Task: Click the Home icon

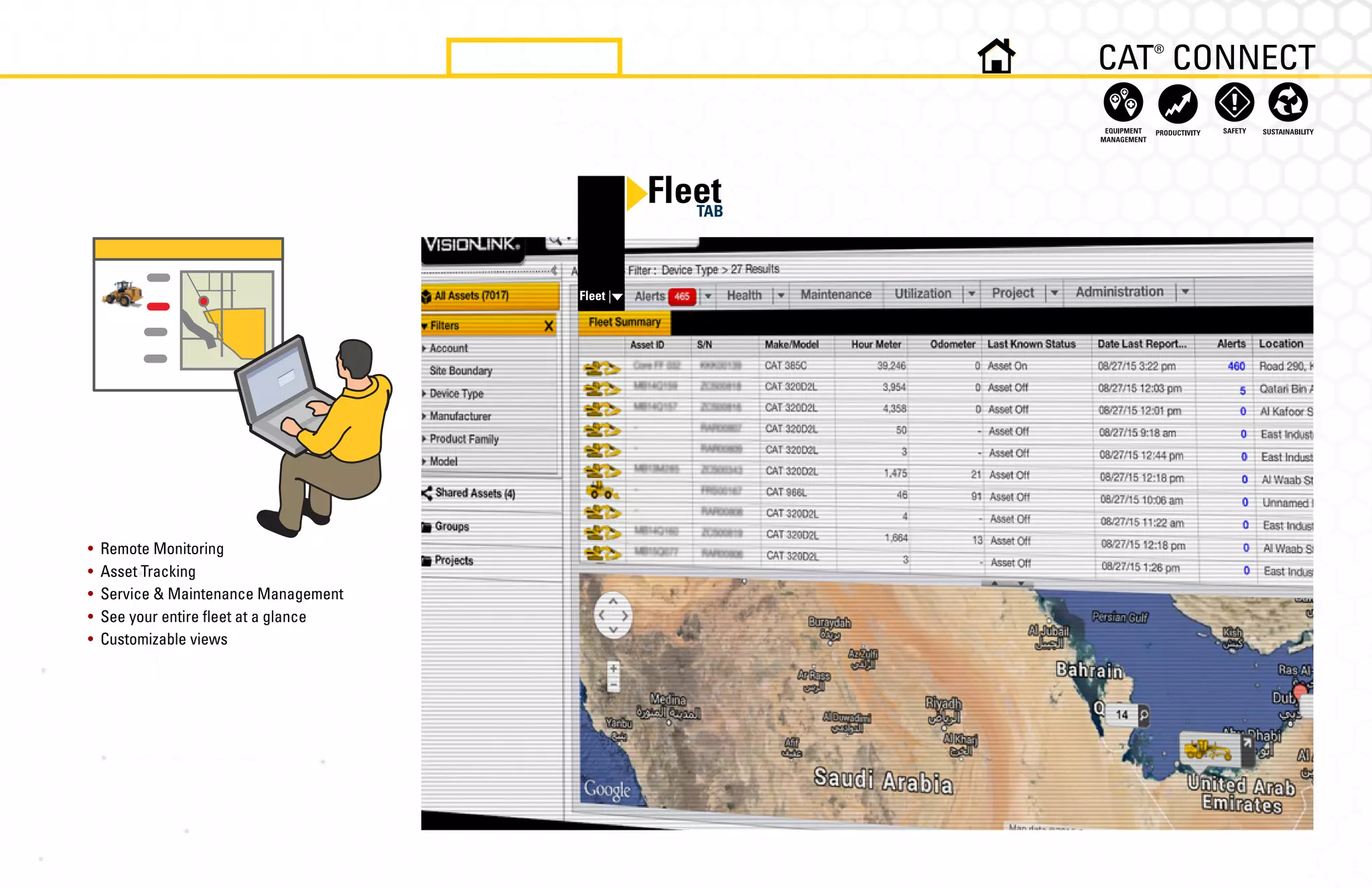Action: 996,56
